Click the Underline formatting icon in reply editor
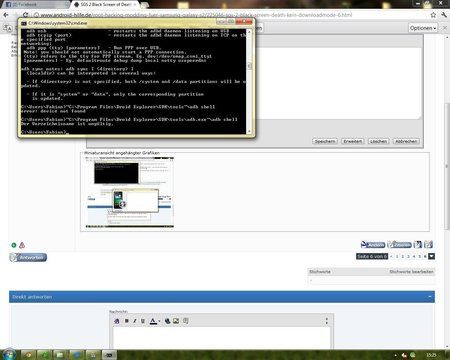The image size is (450, 360). tap(143, 321)
